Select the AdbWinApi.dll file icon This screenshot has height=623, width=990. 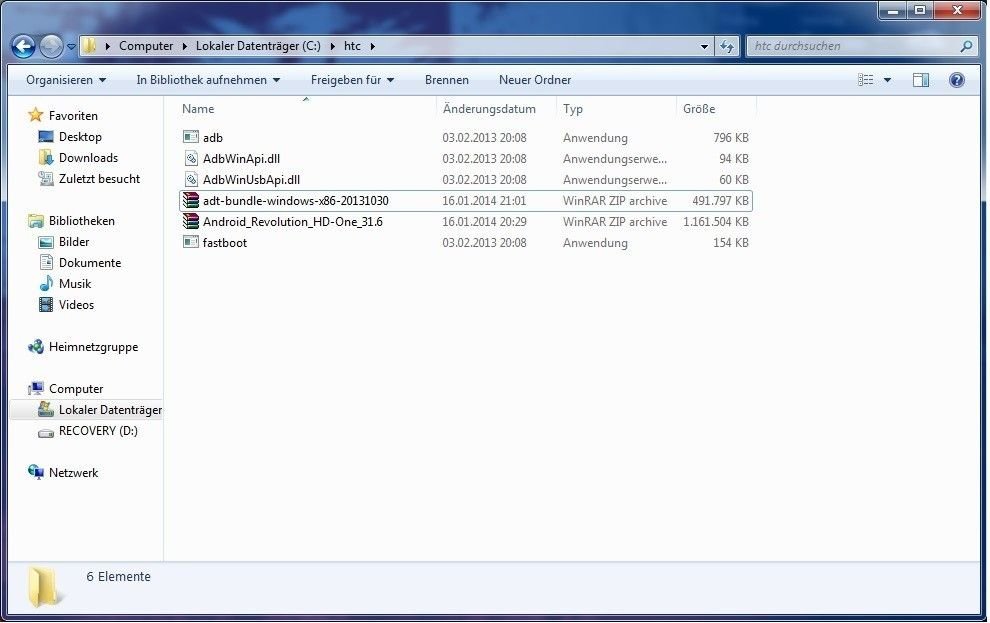click(191, 158)
